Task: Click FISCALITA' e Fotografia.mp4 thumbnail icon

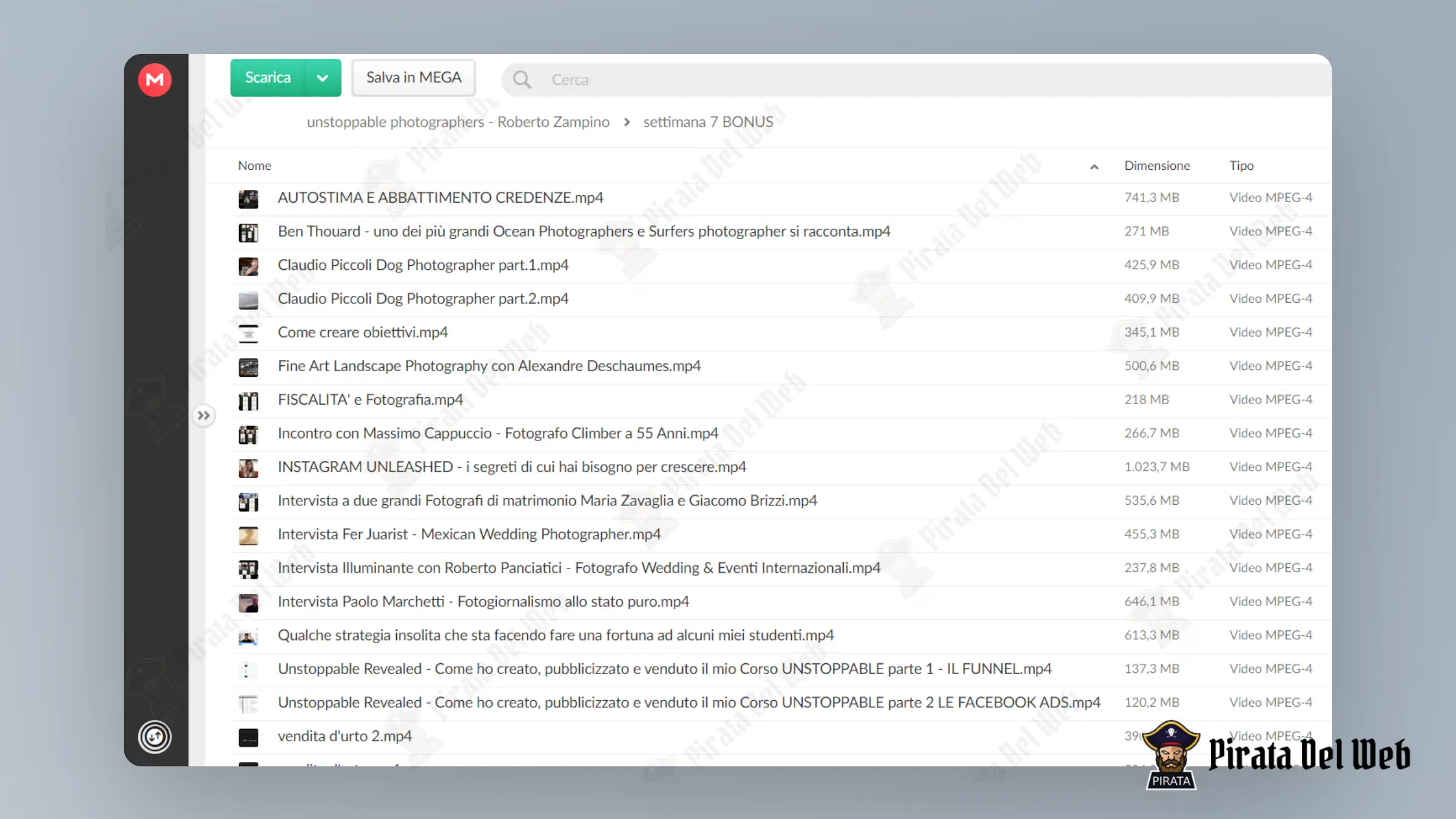Action: (248, 400)
